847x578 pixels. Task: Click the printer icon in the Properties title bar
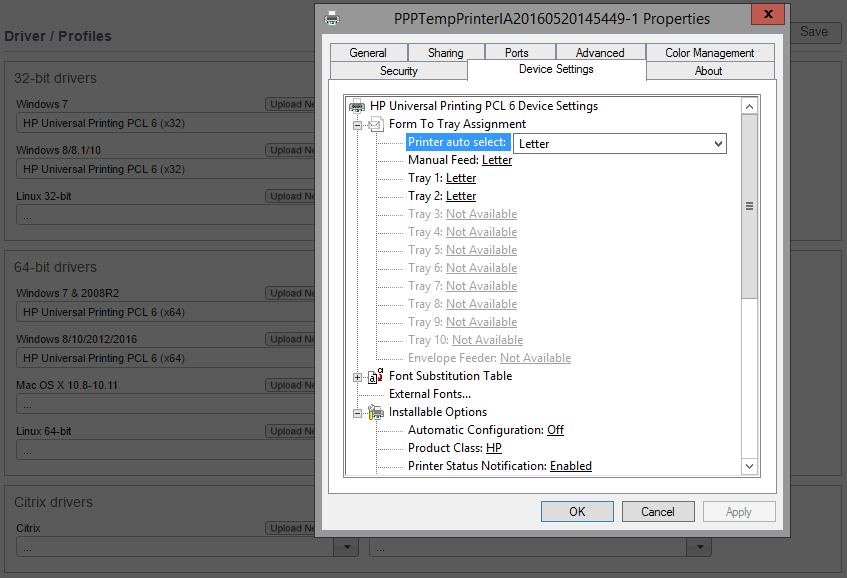[332, 18]
